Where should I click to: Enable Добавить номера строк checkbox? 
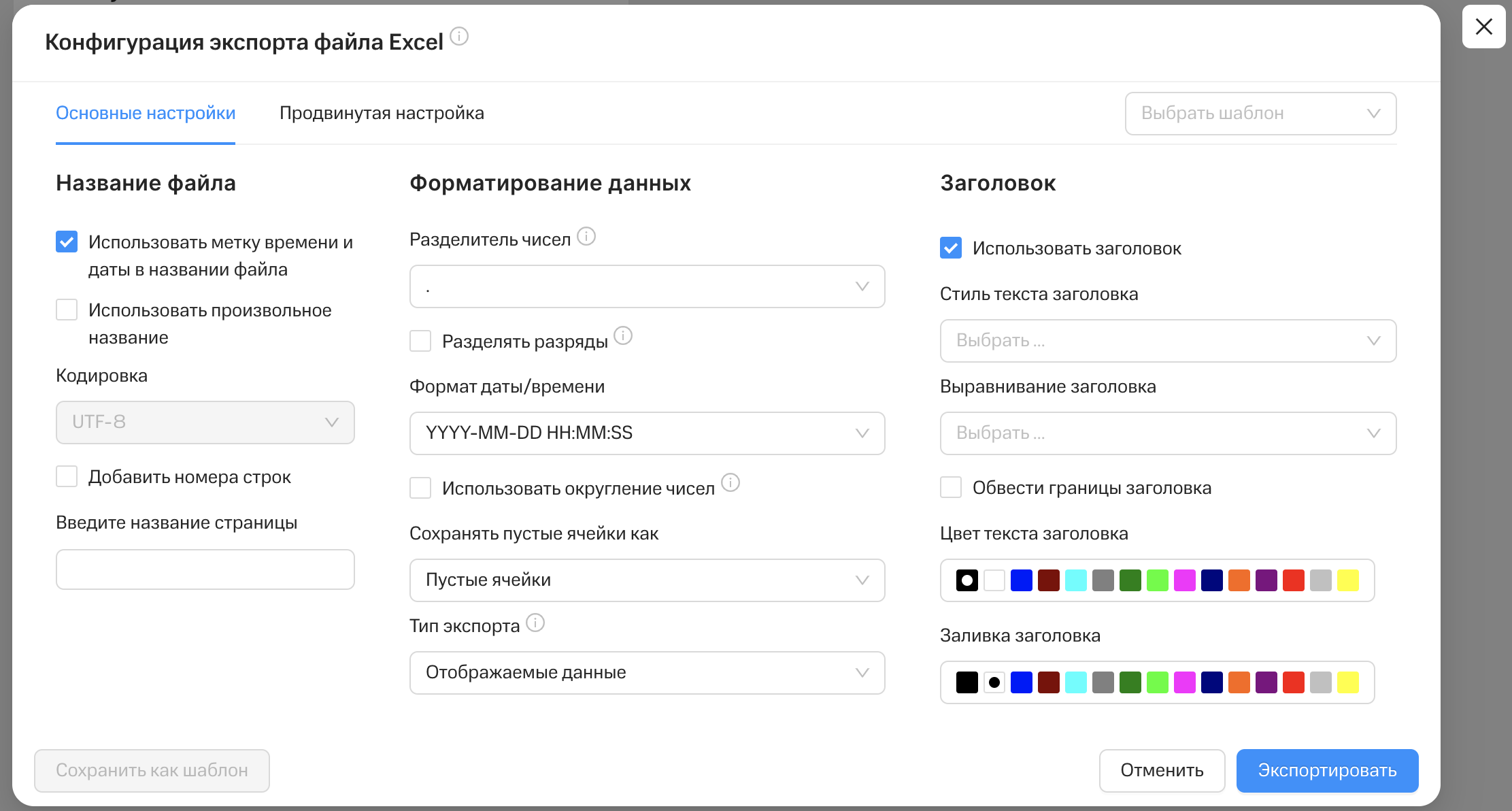pyautogui.click(x=67, y=476)
